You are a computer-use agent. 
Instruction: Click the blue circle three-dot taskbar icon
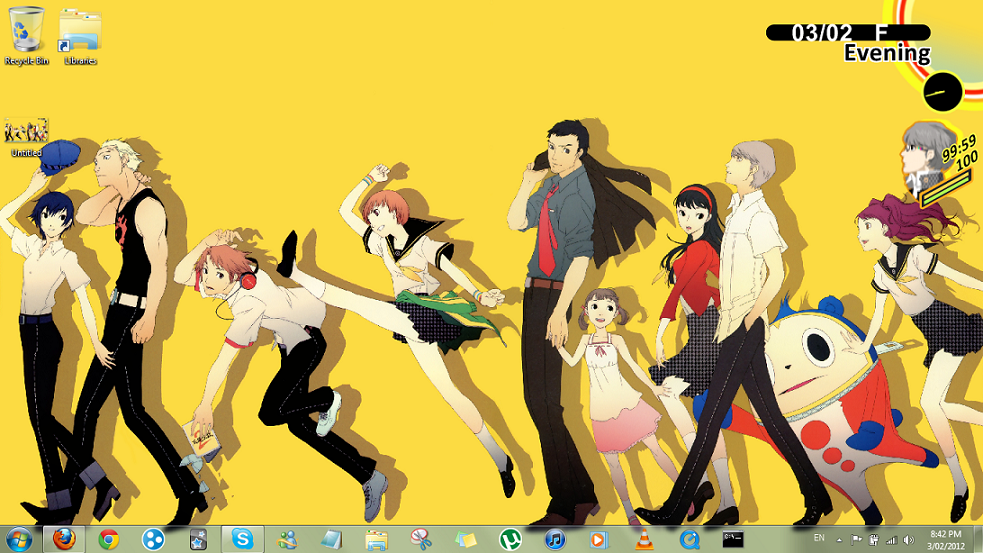tap(153, 539)
